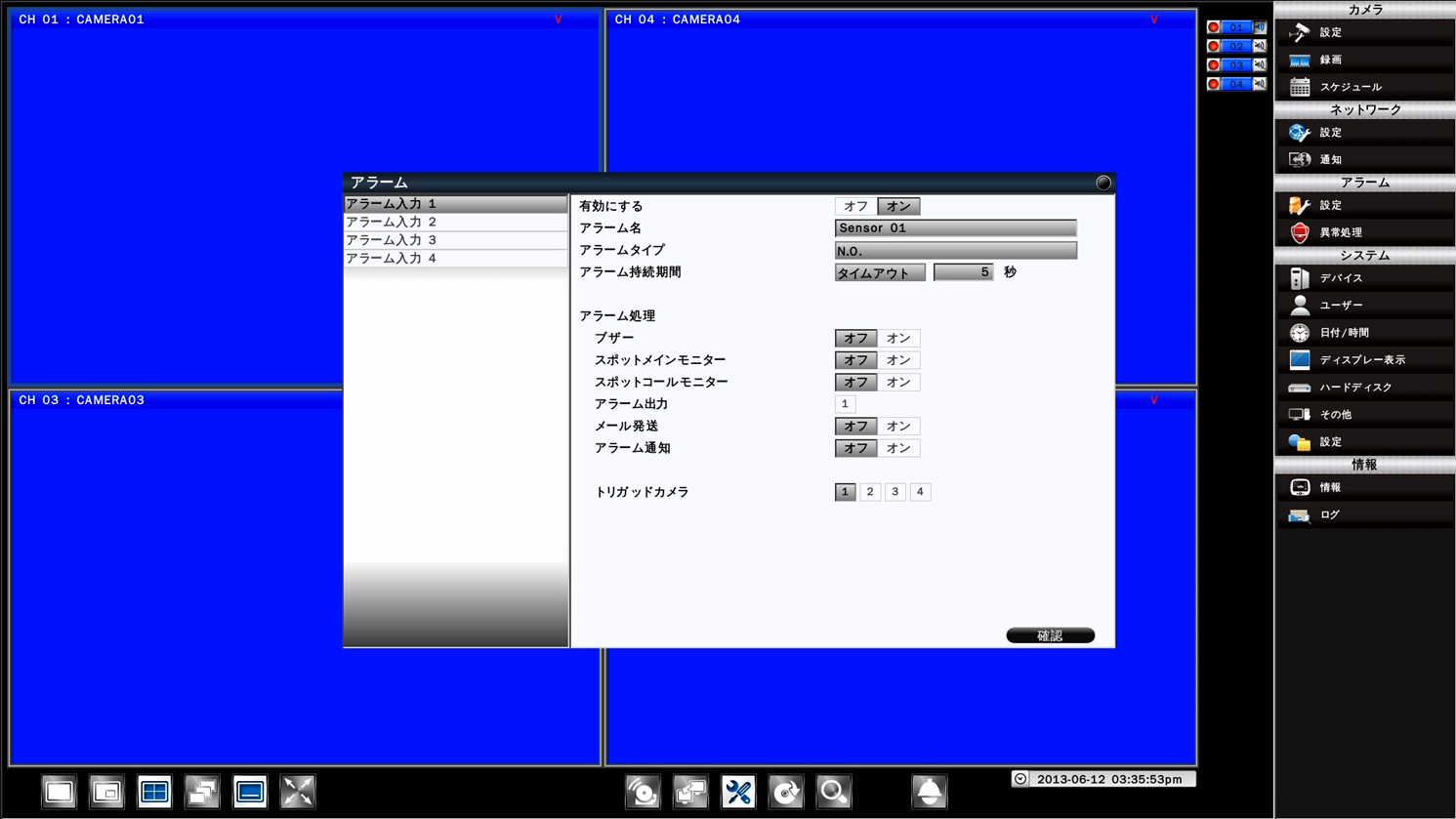1456x819 pixels.
Task: Open the search function with the magnifier icon
Action: click(833, 792)
